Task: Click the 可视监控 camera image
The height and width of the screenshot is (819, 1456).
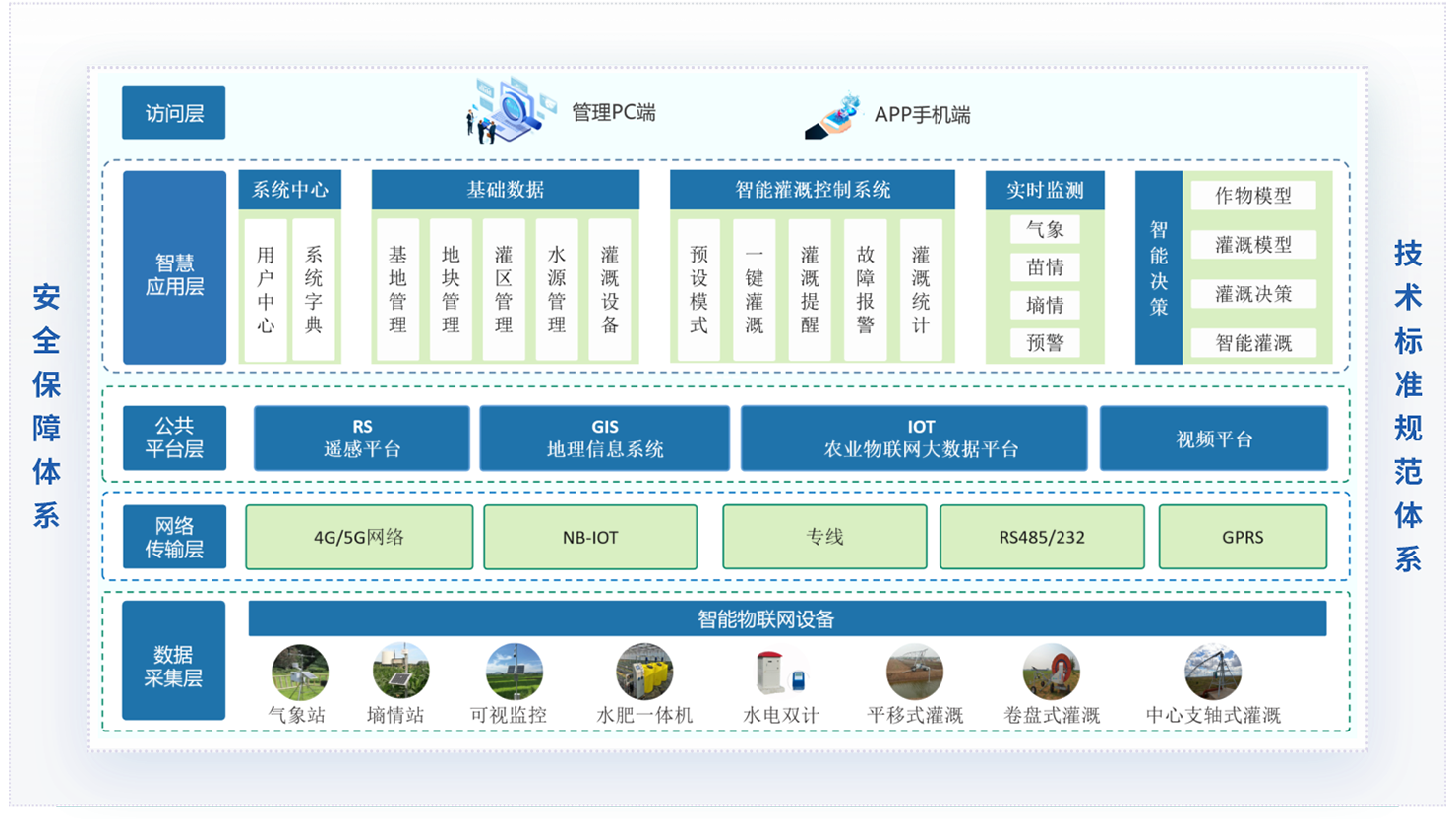Action: [x=514, y=672]
